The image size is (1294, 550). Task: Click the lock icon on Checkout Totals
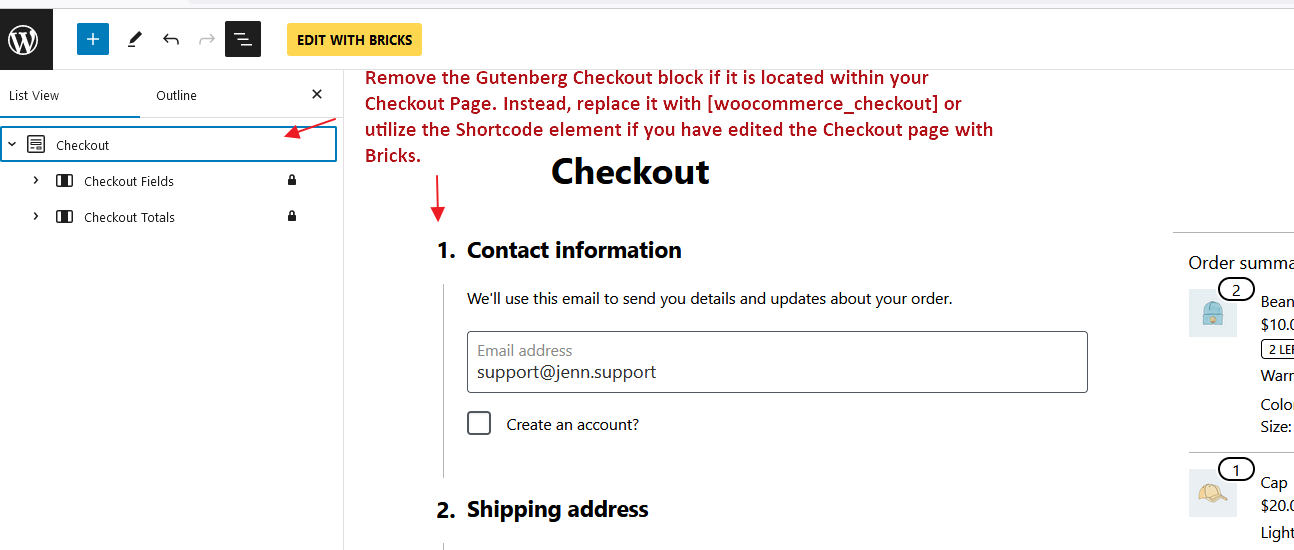click(292, 217)
